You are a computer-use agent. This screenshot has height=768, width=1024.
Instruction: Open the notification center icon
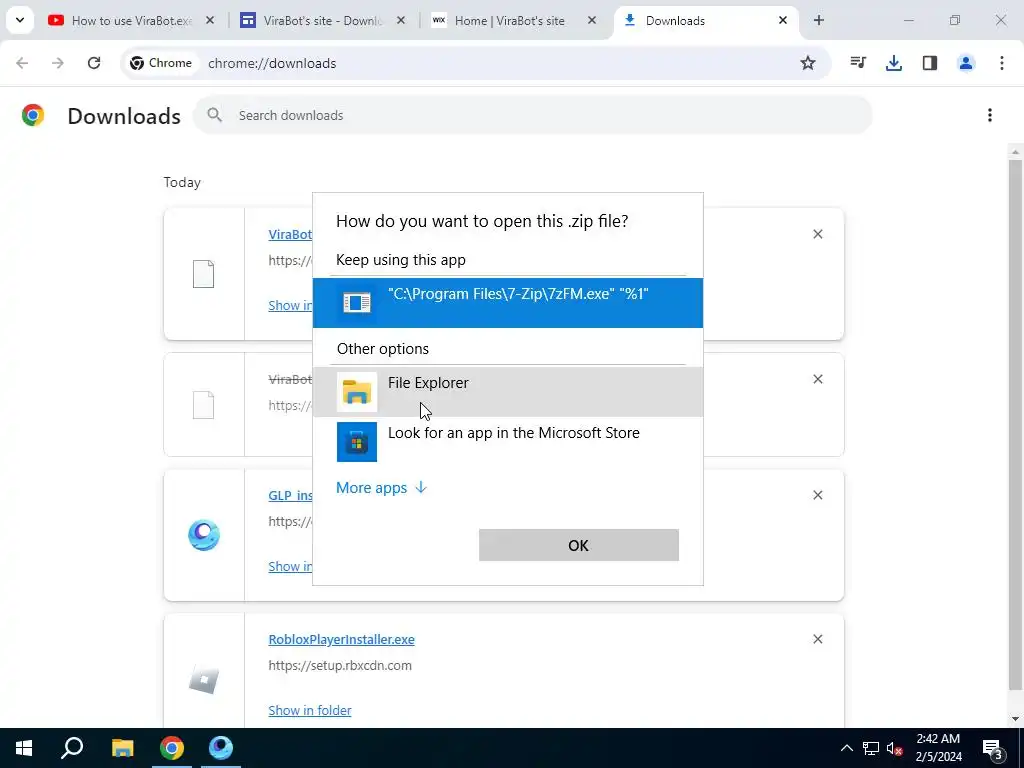(993, 748)
